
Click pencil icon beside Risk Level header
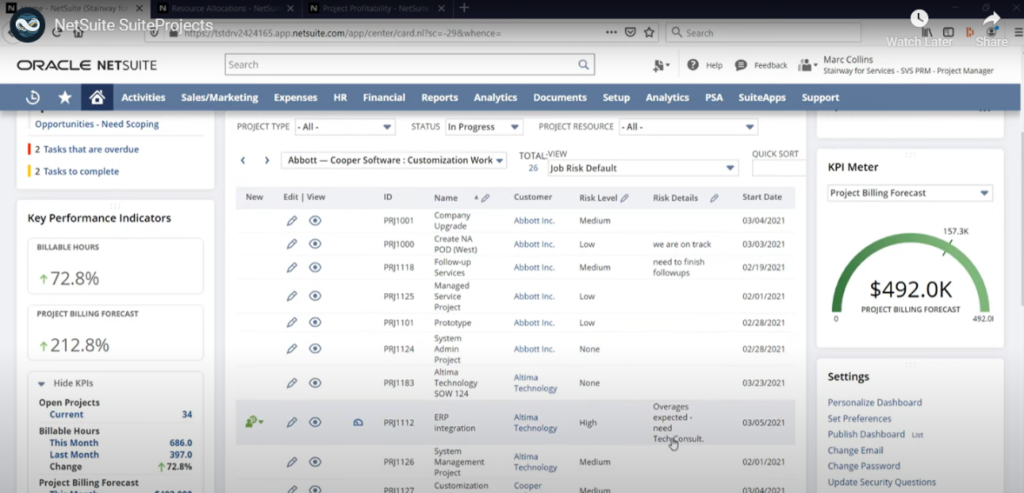click(624, 198)
